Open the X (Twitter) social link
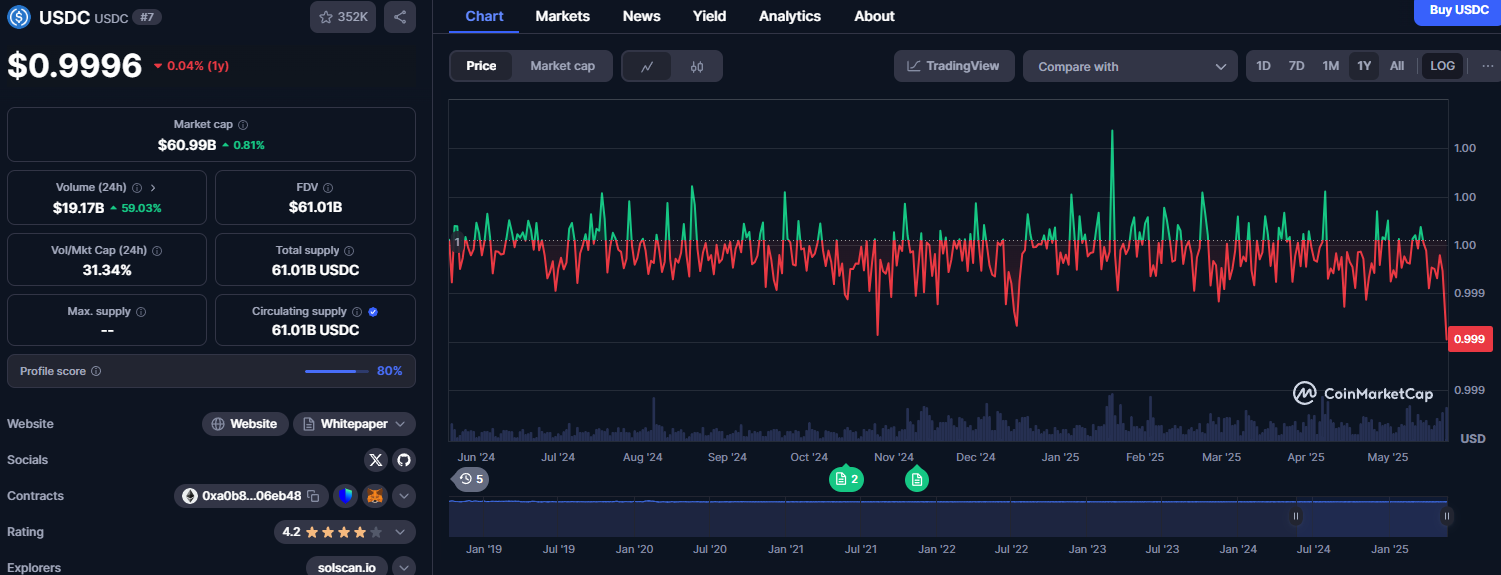Screen dimensions: 1501x575 (x=376, y=460)
